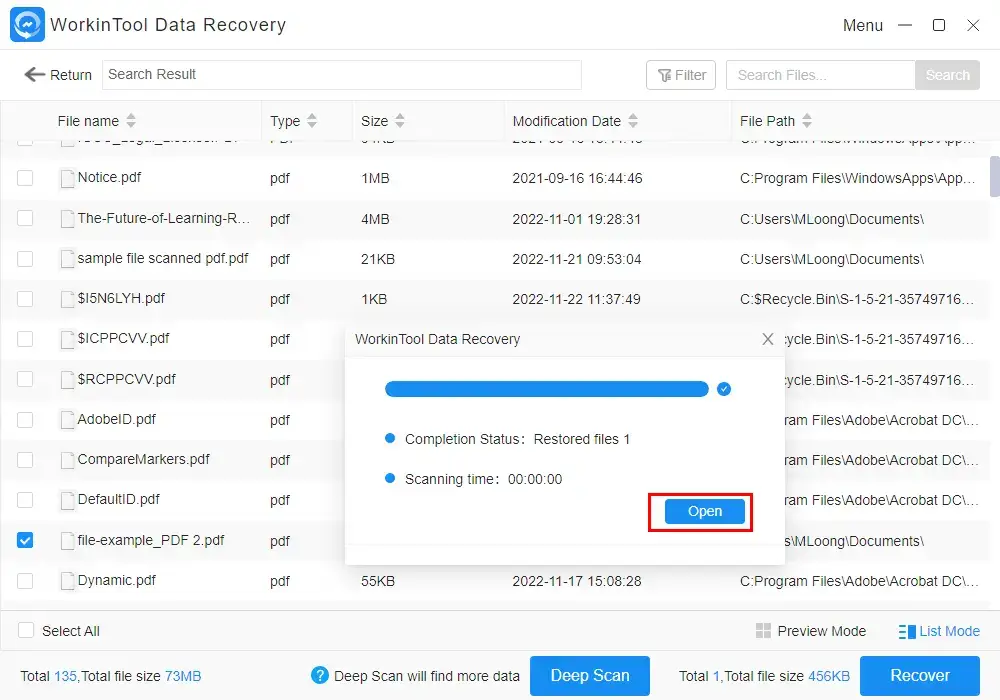
Task: Click the List Mode icon
Action: [906, 632]
